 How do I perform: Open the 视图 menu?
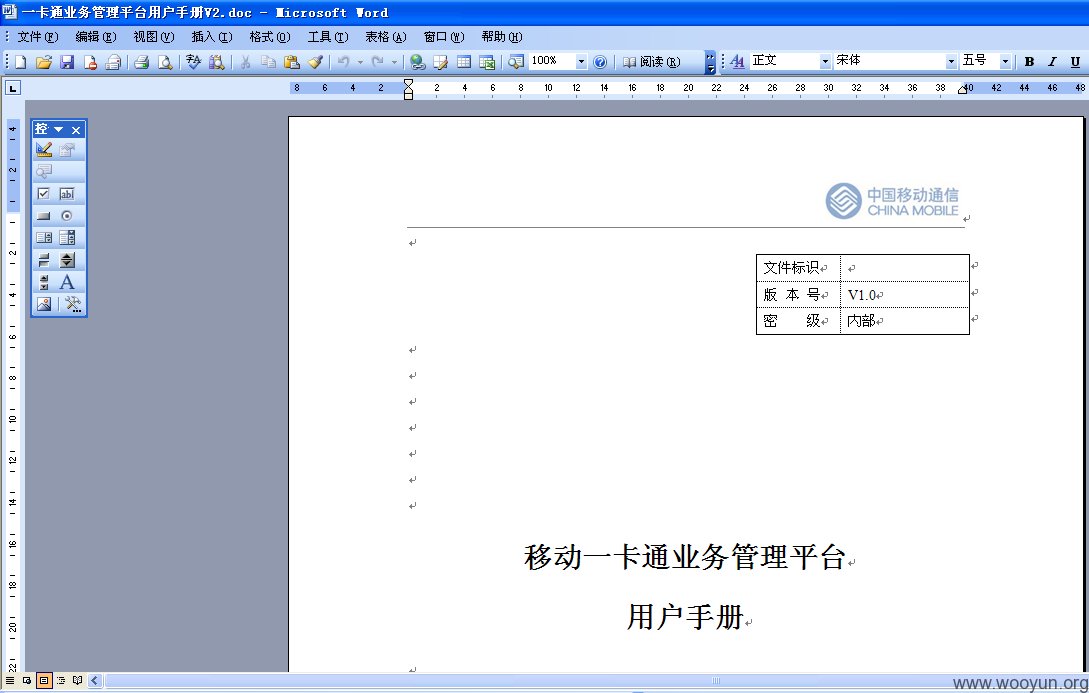[x=153, y=37]
